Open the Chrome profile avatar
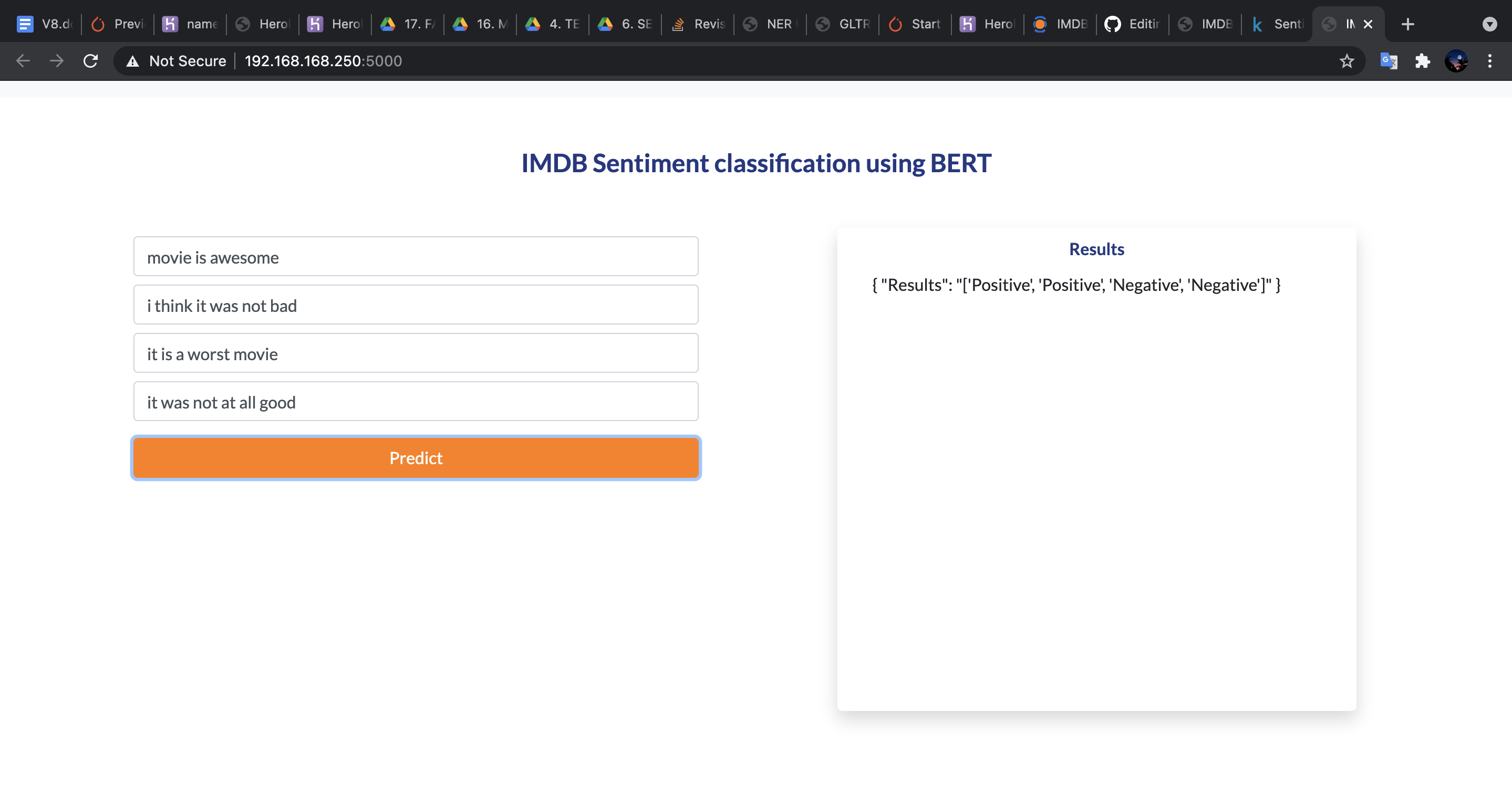The image size is (1512, 796). point(1456,61)
